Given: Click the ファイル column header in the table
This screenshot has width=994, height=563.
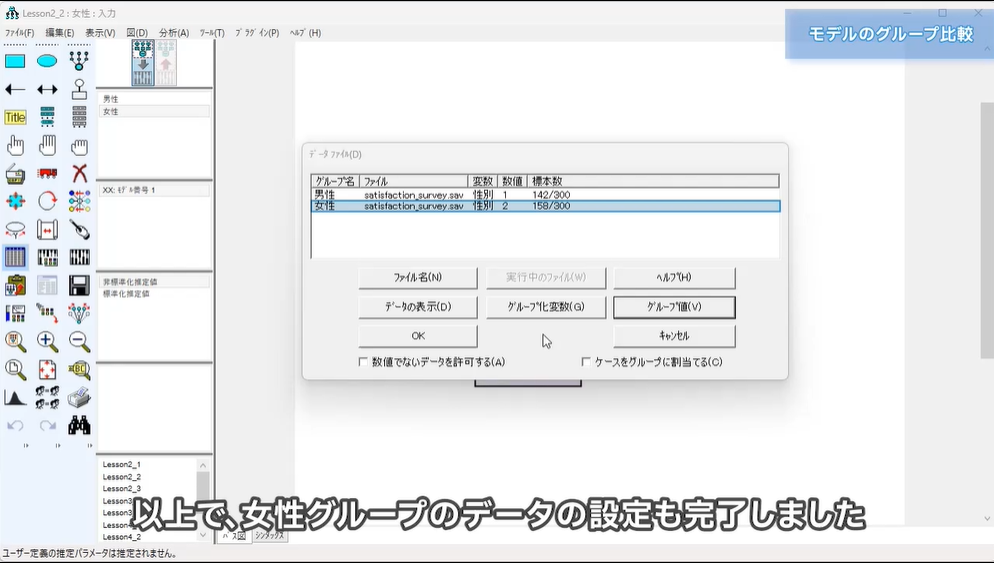Looking at the screenshot, I should (413, 181).
